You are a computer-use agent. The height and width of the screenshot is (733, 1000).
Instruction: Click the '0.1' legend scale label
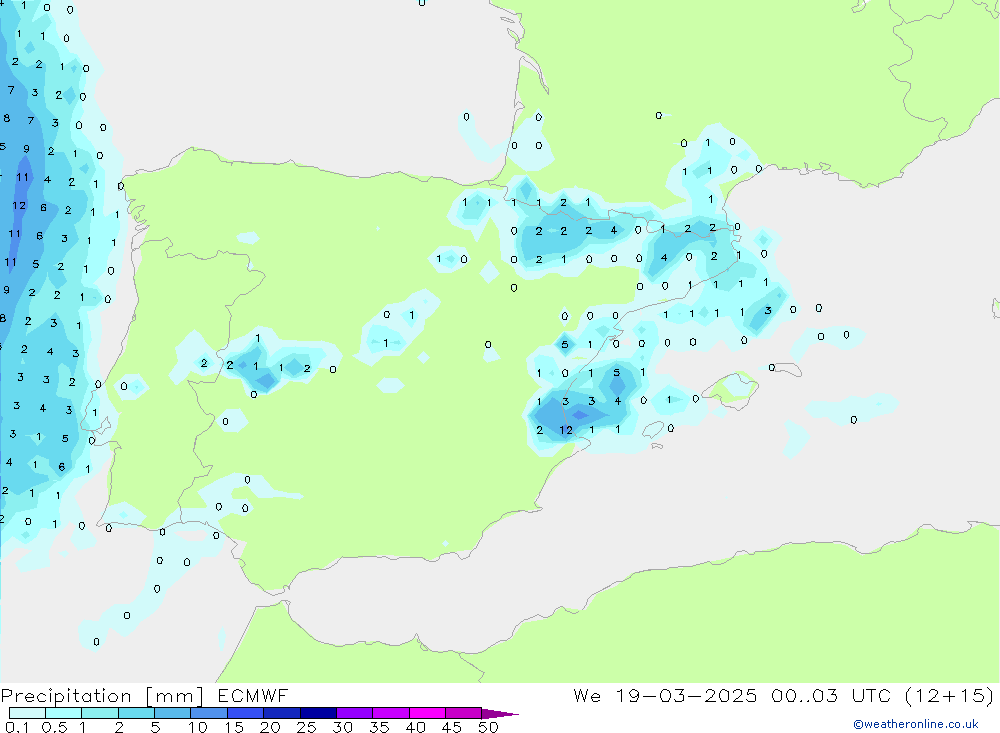[17, 727]
